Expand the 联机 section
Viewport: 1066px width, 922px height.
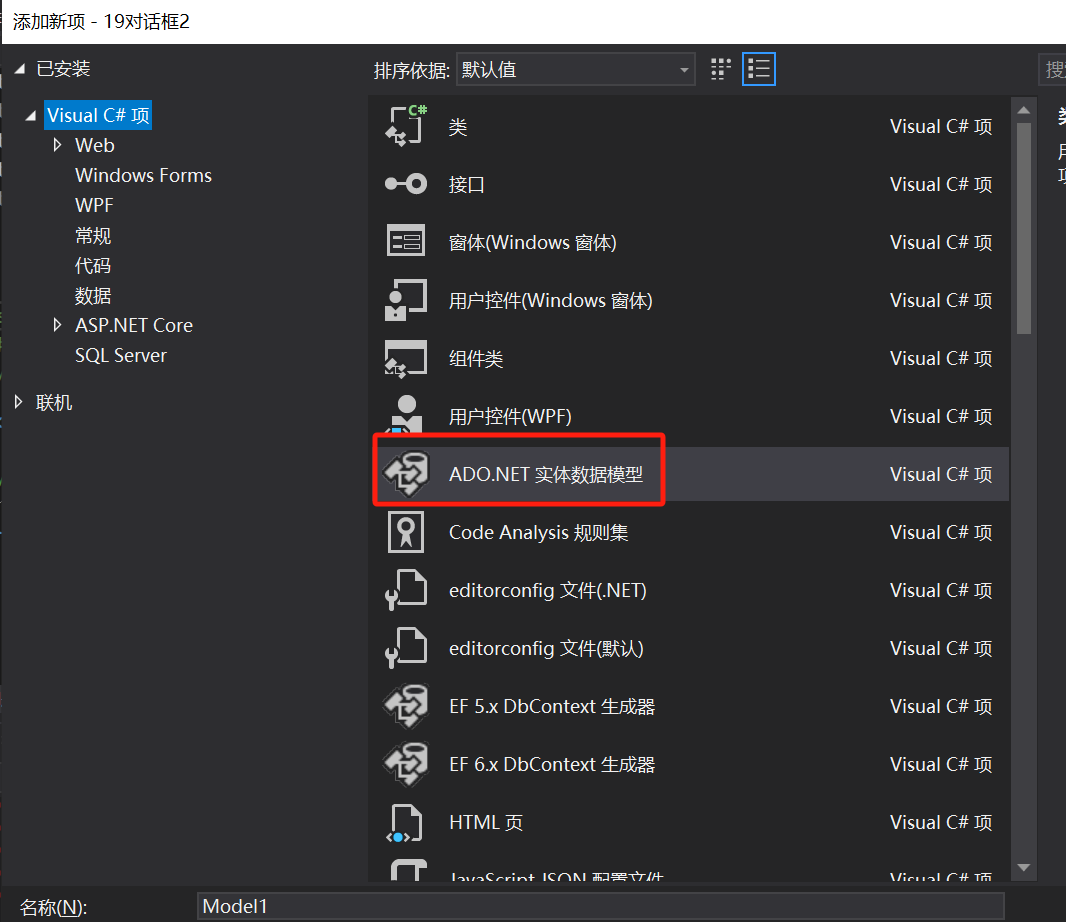[x=18, y=402]
